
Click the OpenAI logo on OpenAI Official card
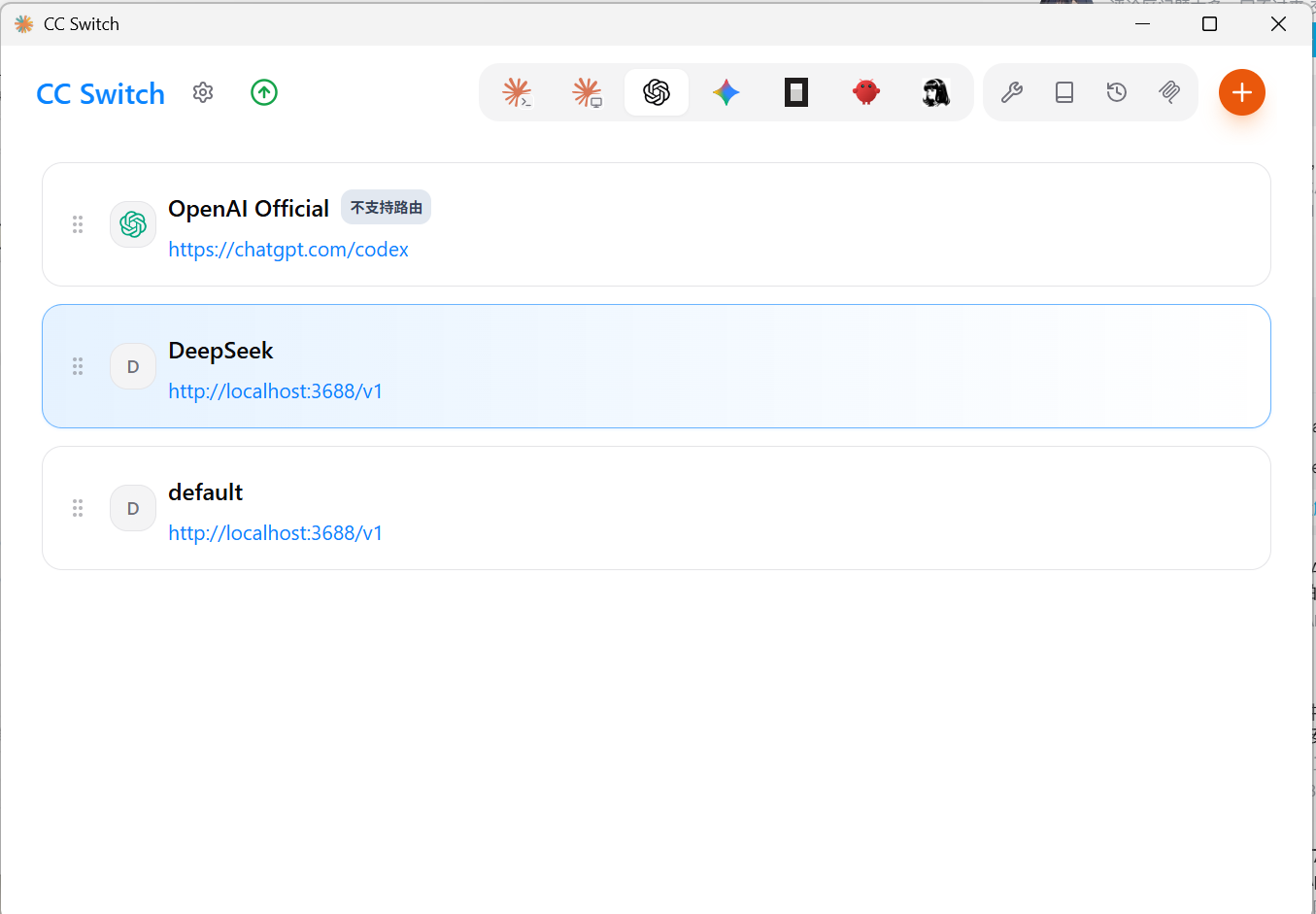(133, 224)
